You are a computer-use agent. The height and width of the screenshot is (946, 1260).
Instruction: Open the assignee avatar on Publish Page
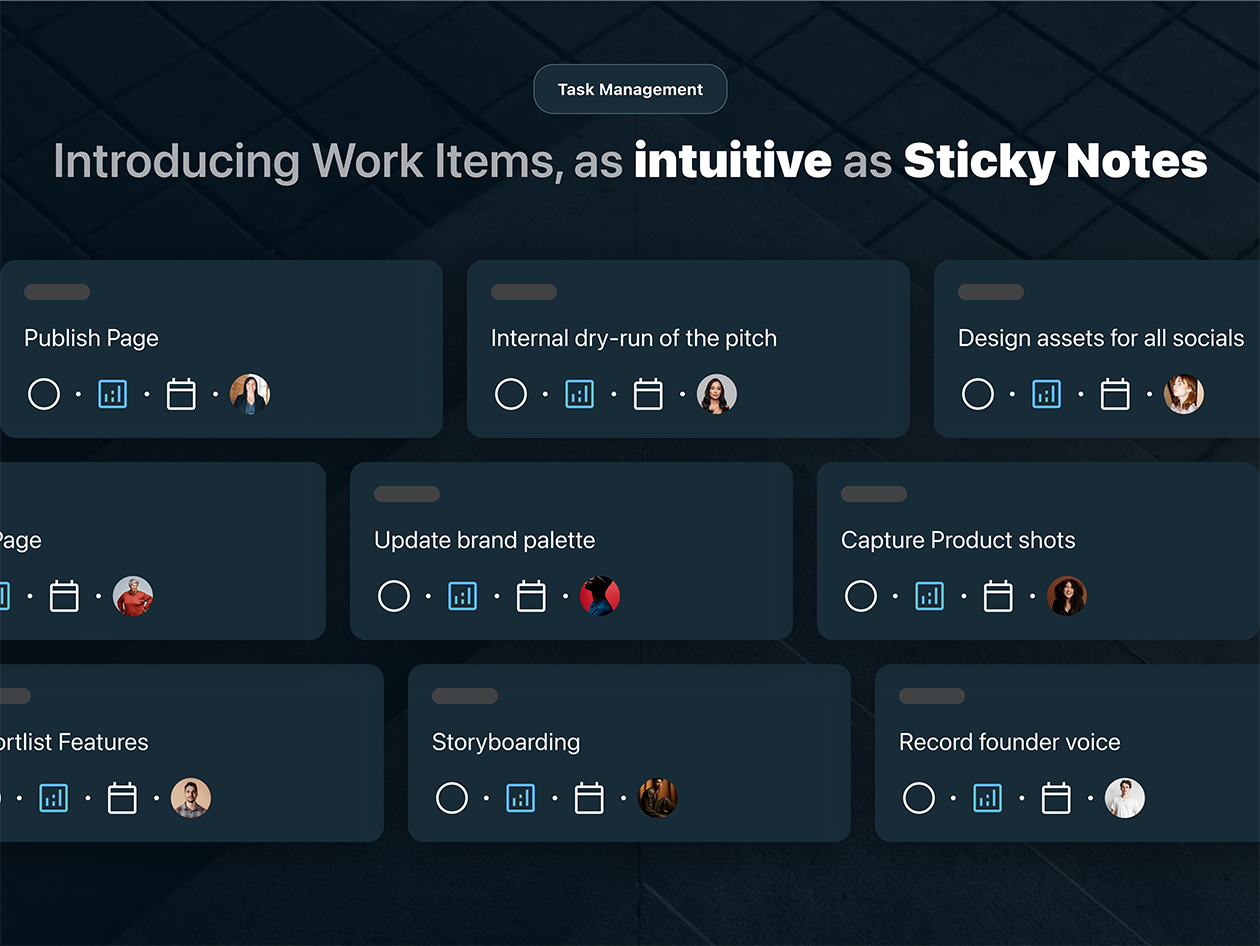click(x=249, y=394)
